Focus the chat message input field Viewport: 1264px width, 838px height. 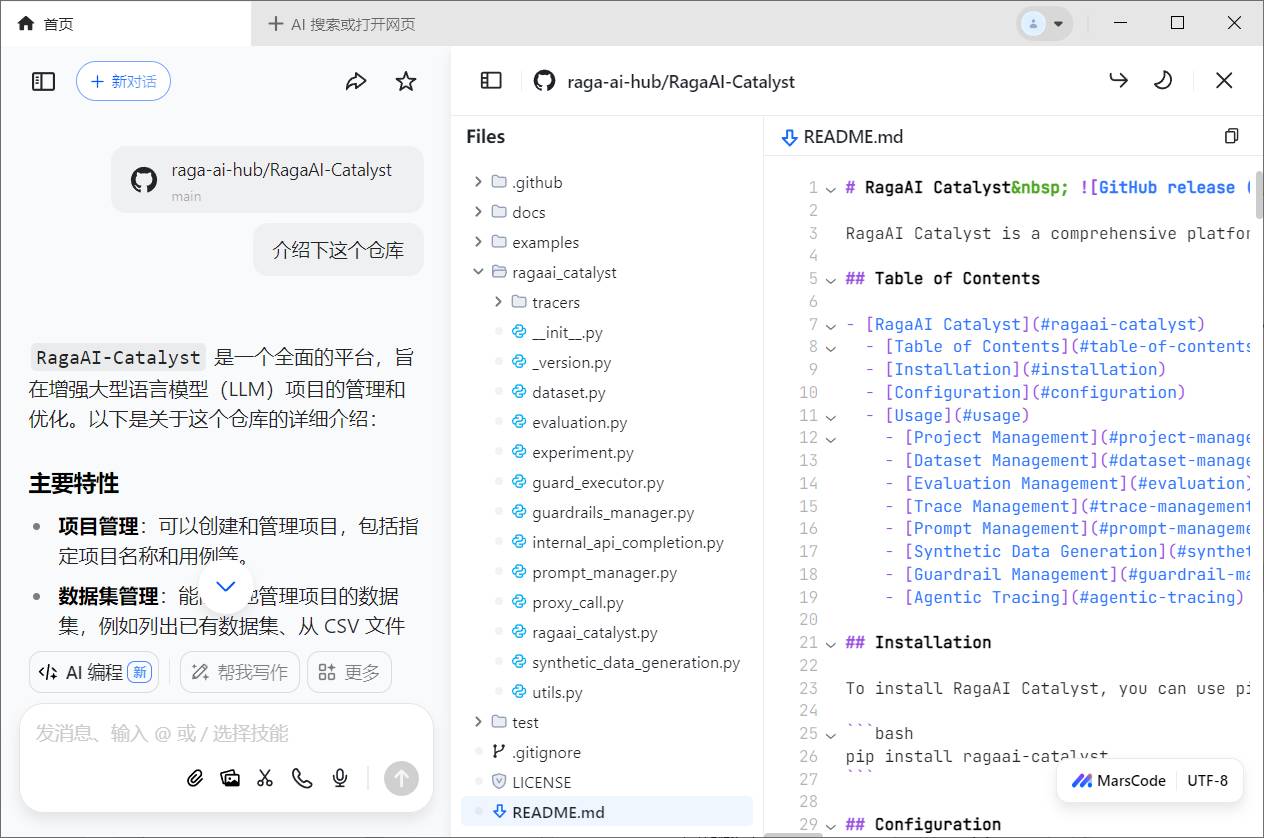226,733
